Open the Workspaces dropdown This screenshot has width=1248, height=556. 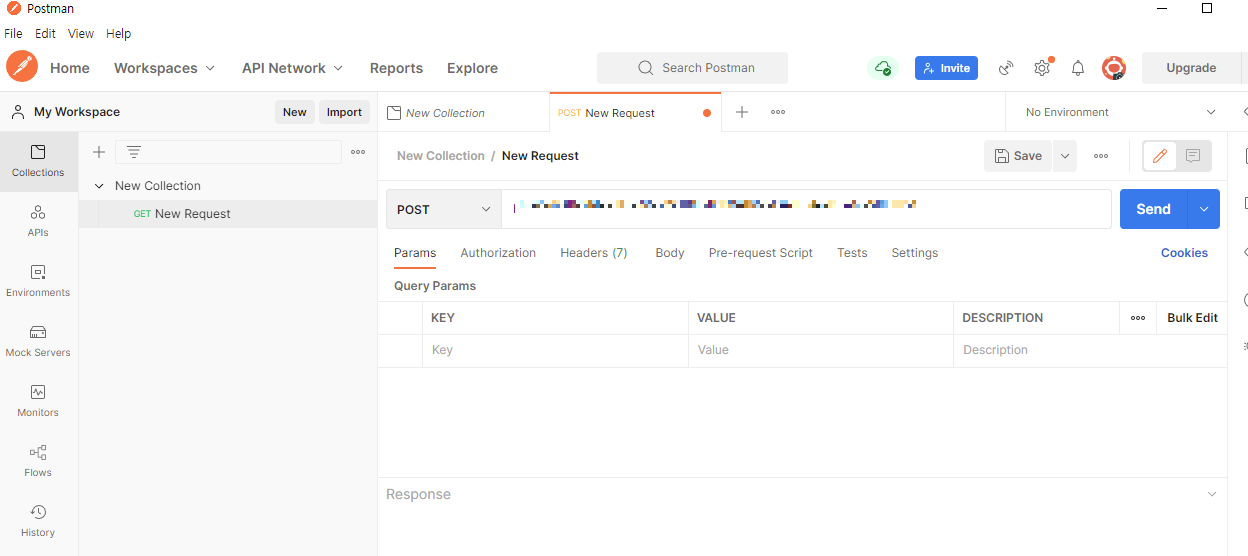[164, 68]
